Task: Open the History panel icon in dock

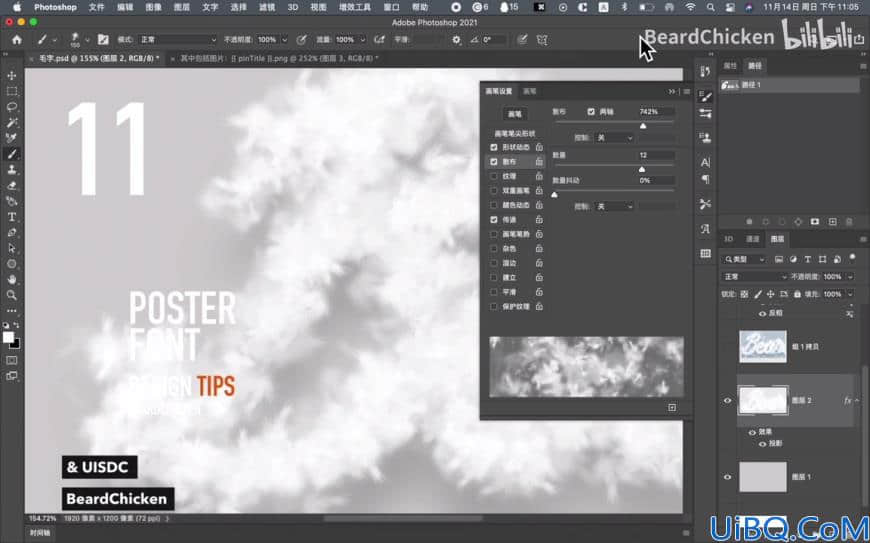Action: [x=705, y=72]
